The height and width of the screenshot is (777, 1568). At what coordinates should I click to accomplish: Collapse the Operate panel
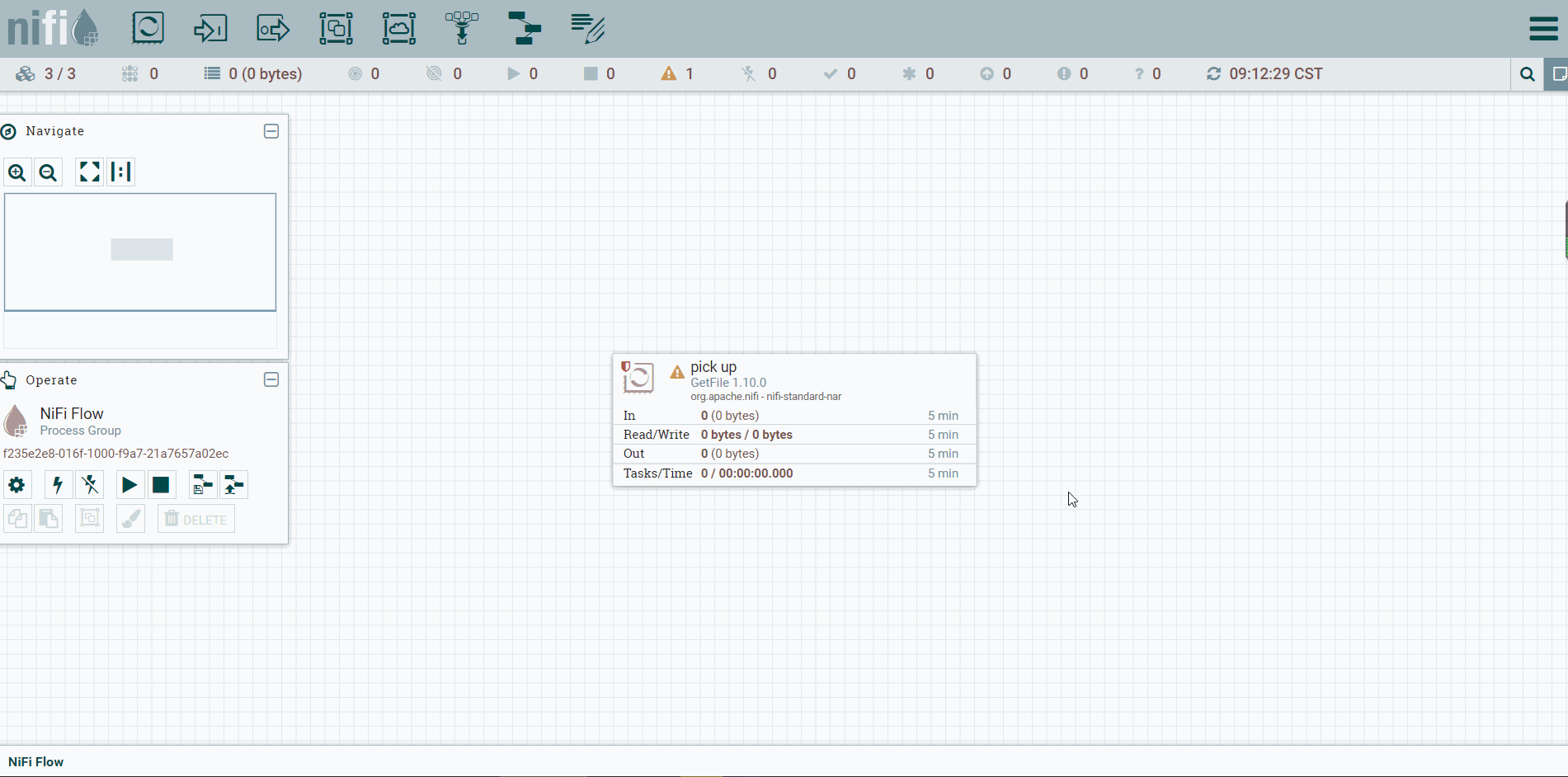coord(271,379)
